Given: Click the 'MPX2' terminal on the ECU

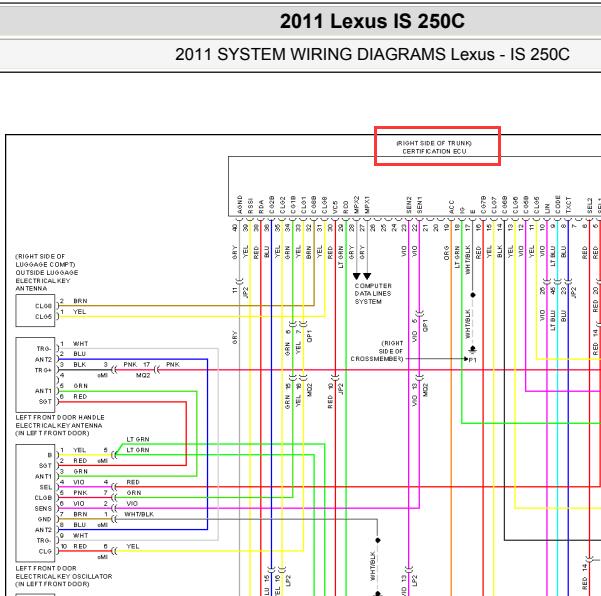Looking at the screenshot, I should [356, 205].
